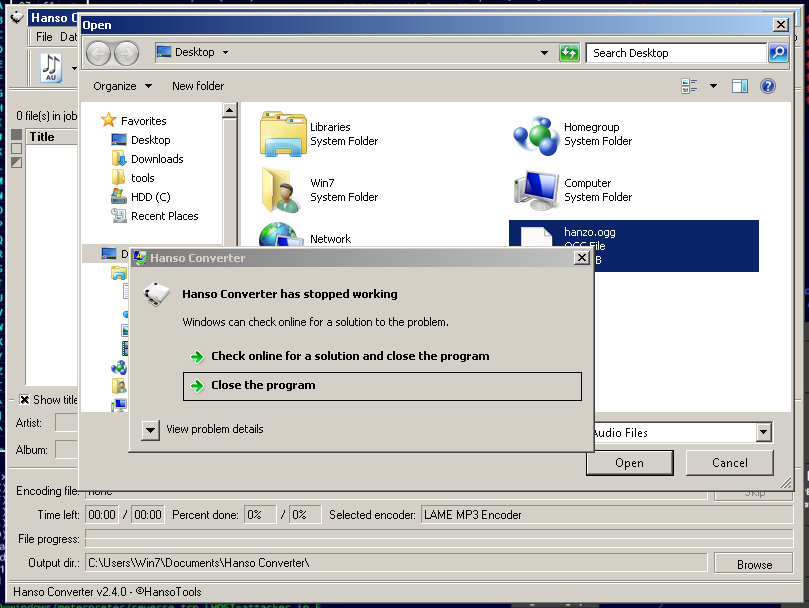Open the address bar history dropdown
The image size is (809, 608).
[x=544, y=53]
